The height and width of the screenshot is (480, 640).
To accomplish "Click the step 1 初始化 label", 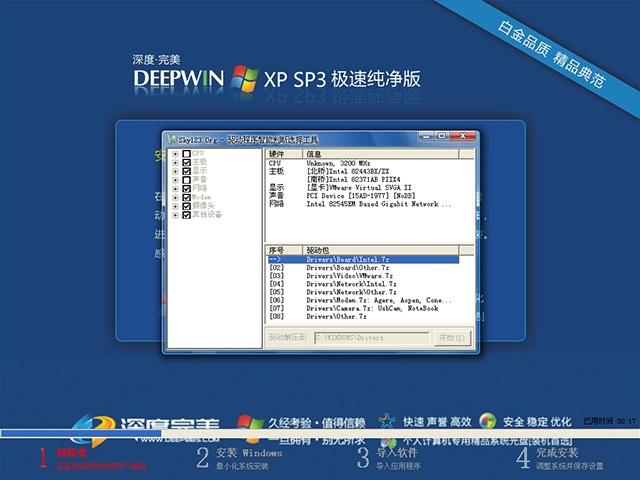I will click(x=72, y=452).
